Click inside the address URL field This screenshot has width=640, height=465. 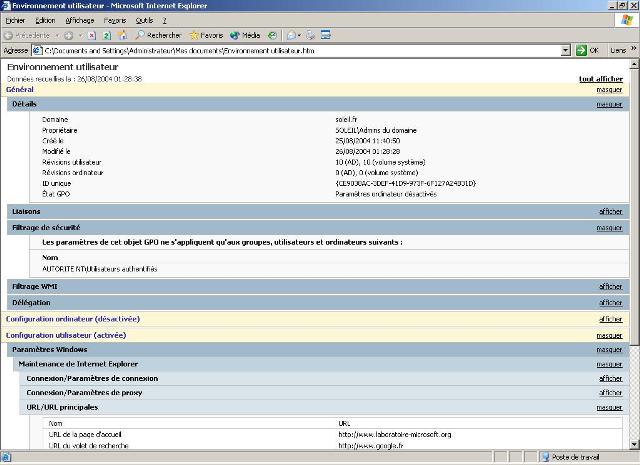[300, 50]
